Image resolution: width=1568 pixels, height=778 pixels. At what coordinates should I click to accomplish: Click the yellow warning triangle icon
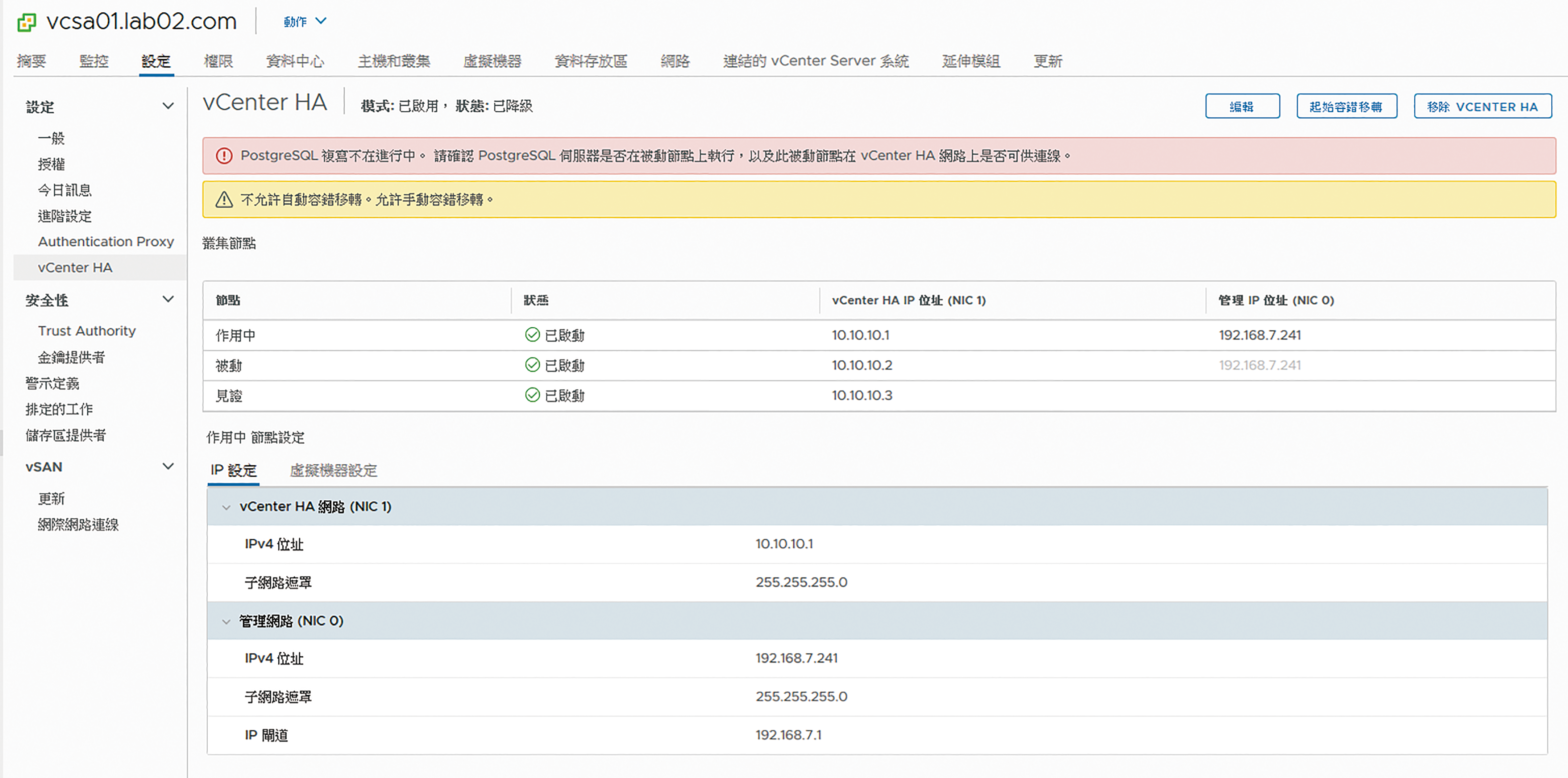click(x=224, y=200)
